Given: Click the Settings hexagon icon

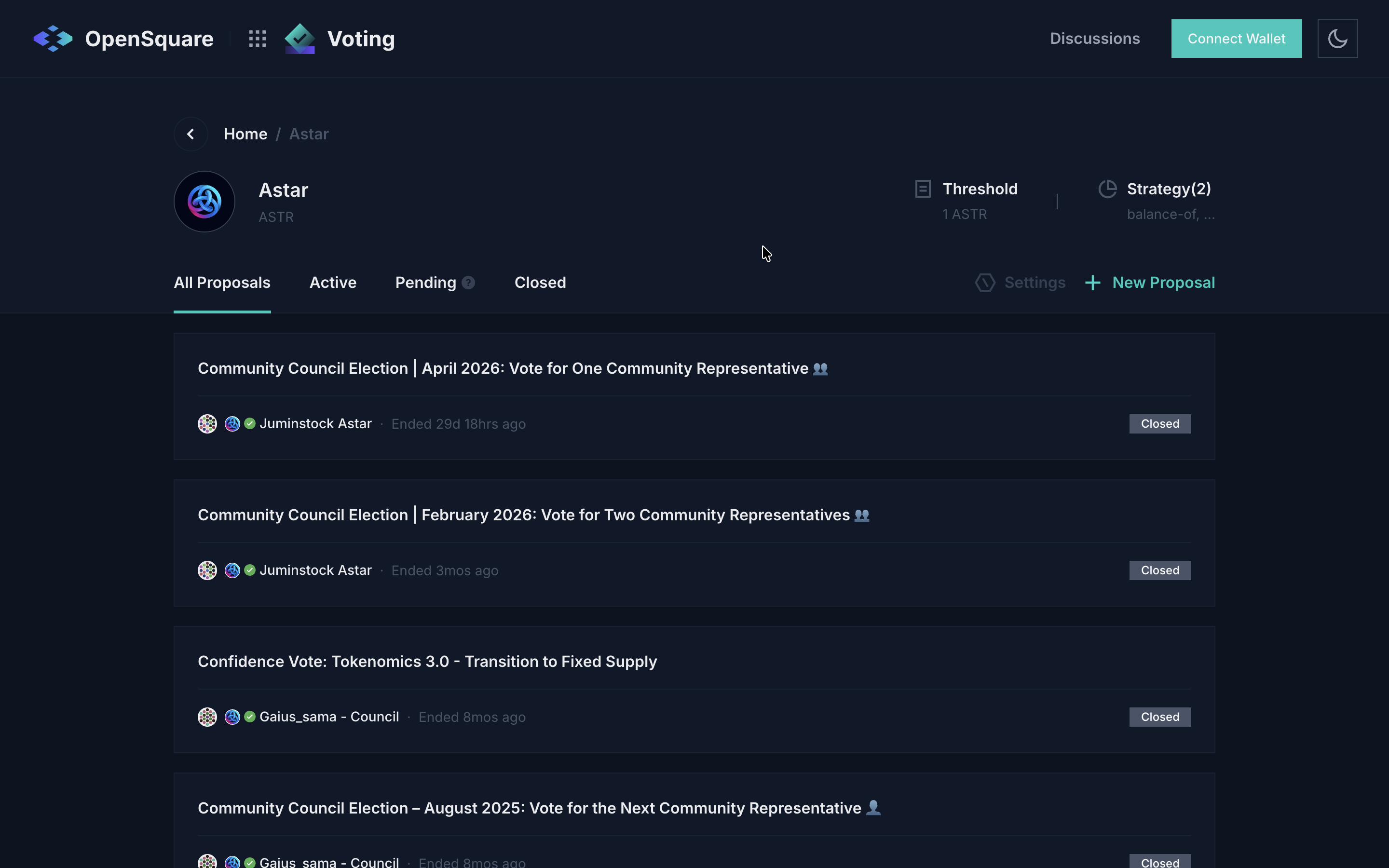Looking at the screenshot, I should [985, 283].
